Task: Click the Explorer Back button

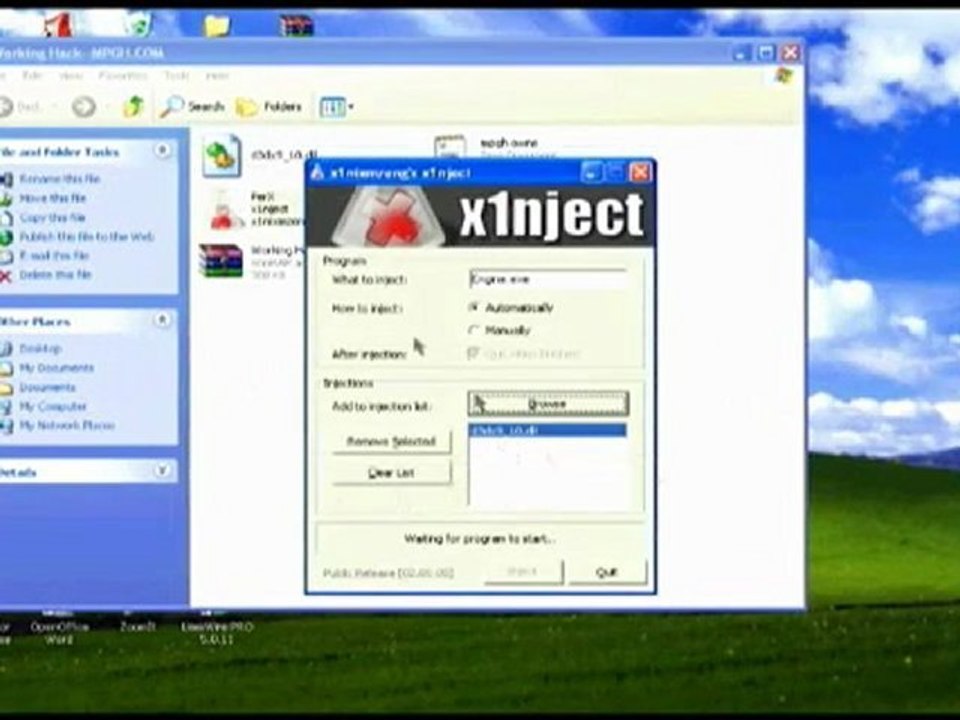Action: 20,107
